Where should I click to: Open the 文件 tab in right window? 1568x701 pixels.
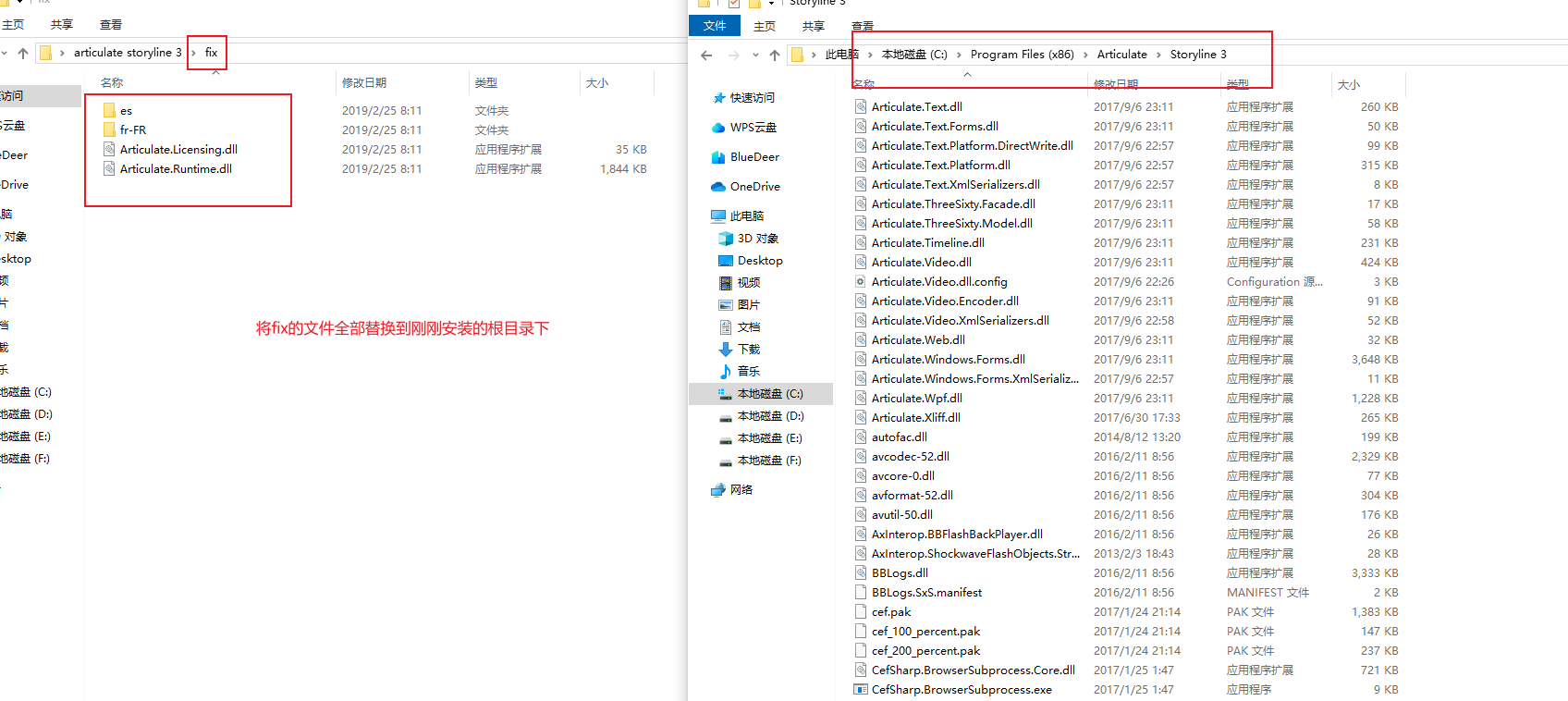[x=715, y=26]
